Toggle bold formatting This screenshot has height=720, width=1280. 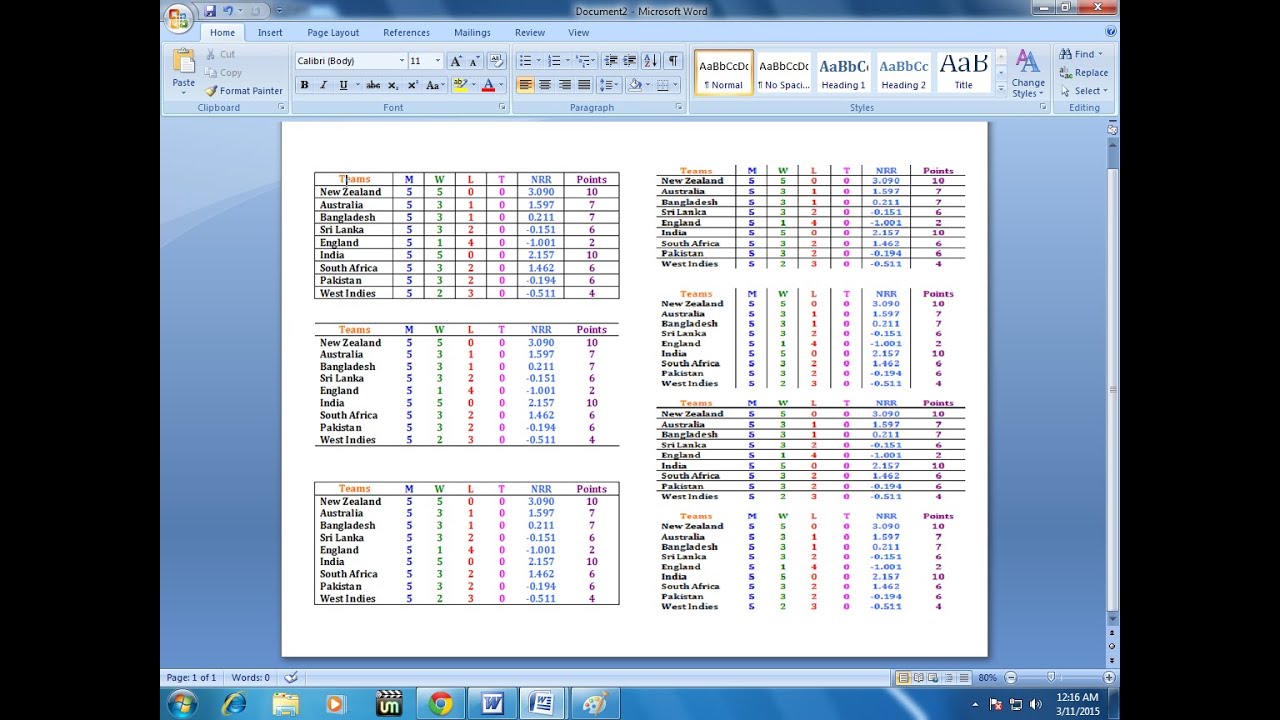pyautogui.click(x=304, y=85)
